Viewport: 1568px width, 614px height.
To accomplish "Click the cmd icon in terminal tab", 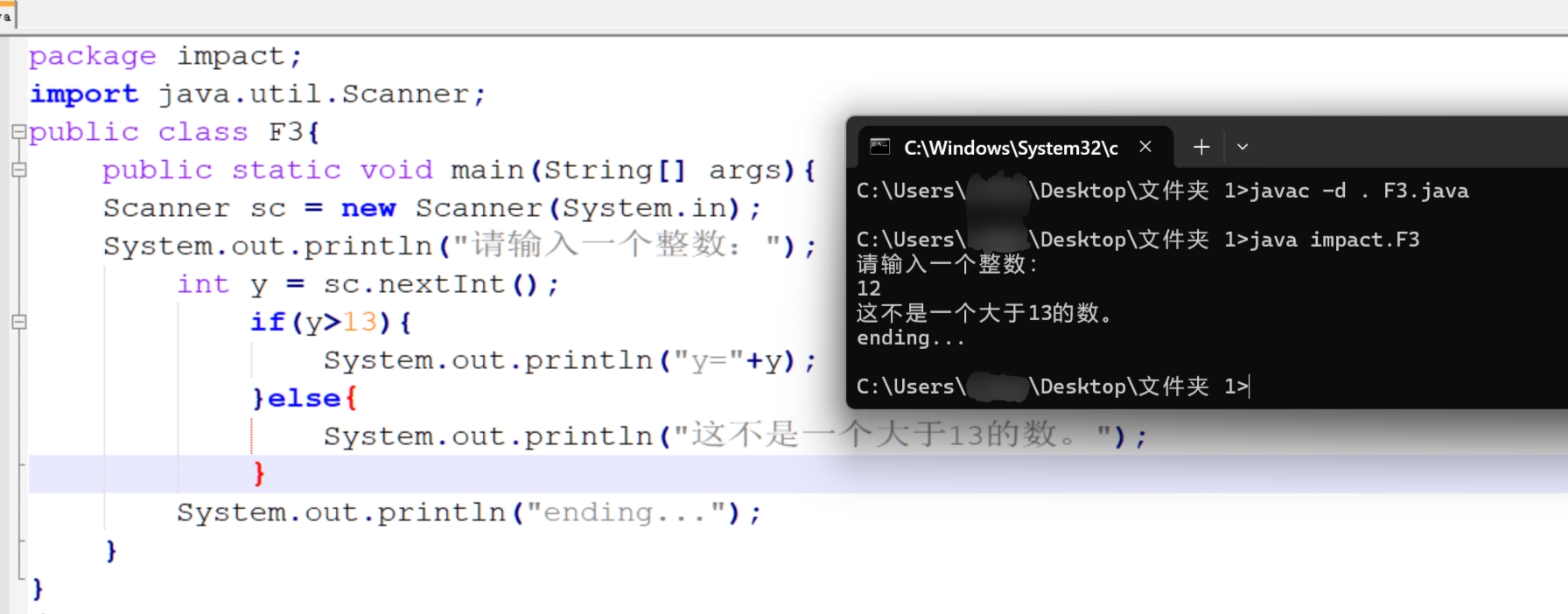I will pyautogui.click(x=879, y=147).
